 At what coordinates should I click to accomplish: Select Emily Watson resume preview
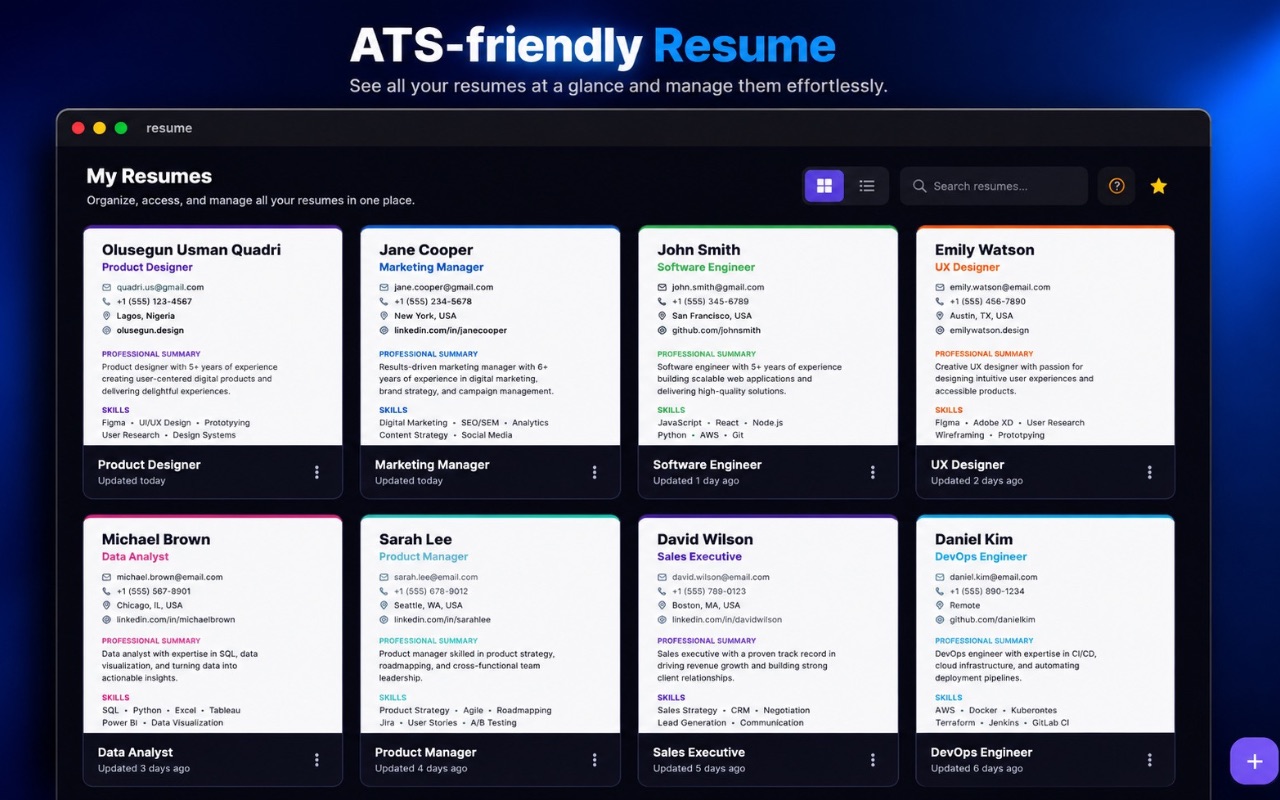tap(1045, 336)
